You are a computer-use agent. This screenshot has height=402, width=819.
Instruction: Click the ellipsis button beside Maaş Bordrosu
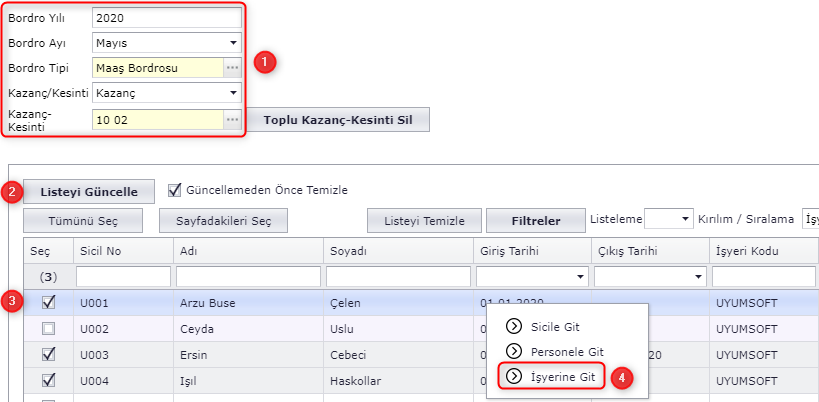pyautogui.click(x=232, y=68)
